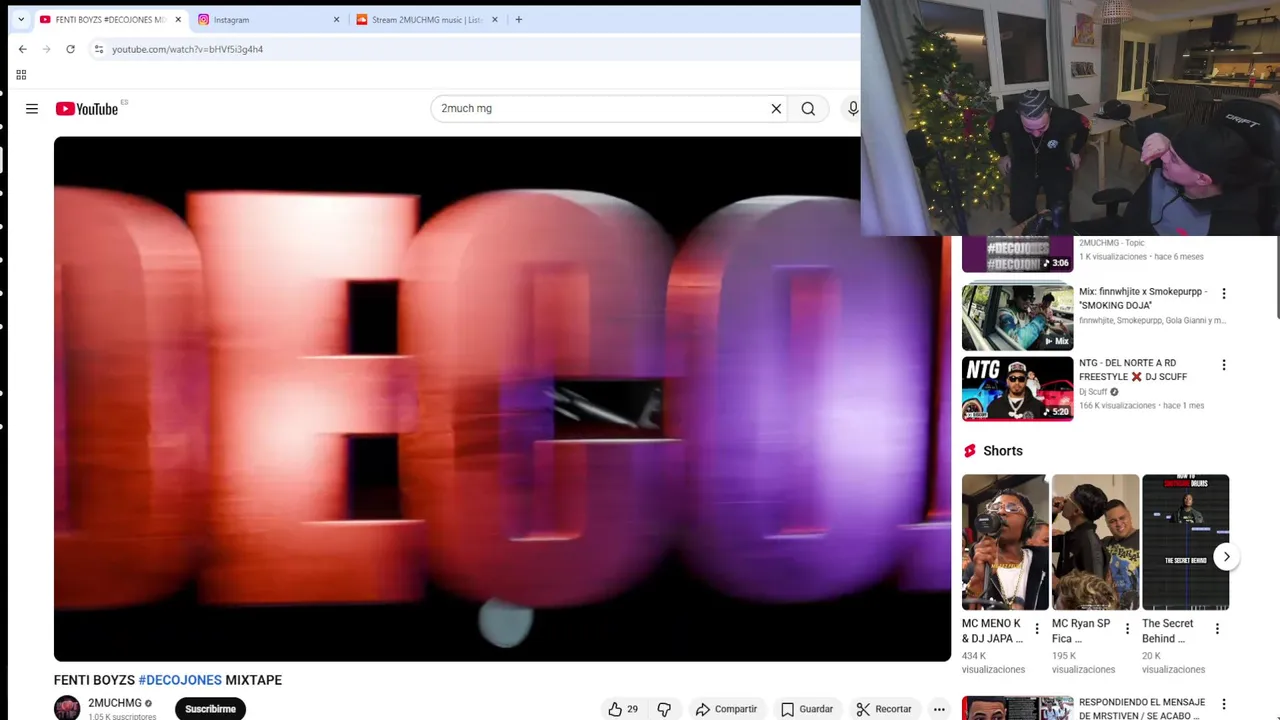Viewport: 1280px width, 720px height.
Task: Select the FENTI BOYZS YouTube tab
Action: pyautogui.click(x=110, y=19)
